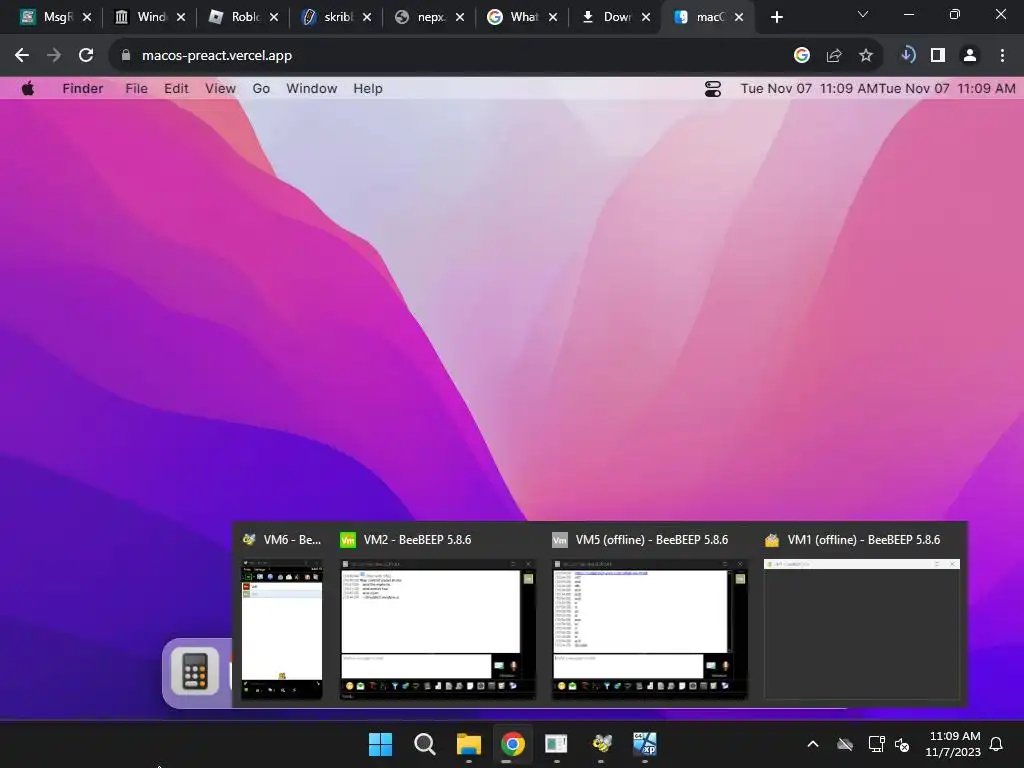Viewport: 1024px width, 768px height.
Task: Click the green Vm icon beside VM2
Action: [x=348, y=540]
